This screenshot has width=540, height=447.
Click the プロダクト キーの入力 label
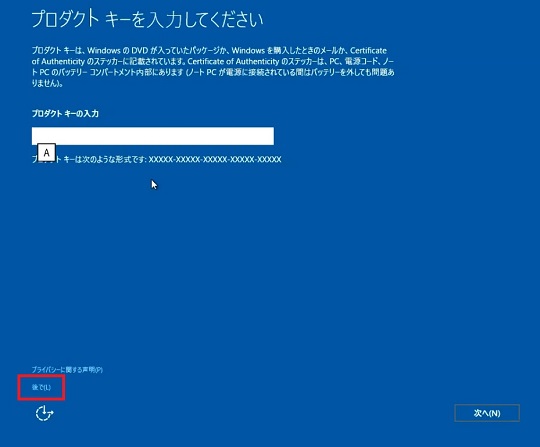(65, 114)
